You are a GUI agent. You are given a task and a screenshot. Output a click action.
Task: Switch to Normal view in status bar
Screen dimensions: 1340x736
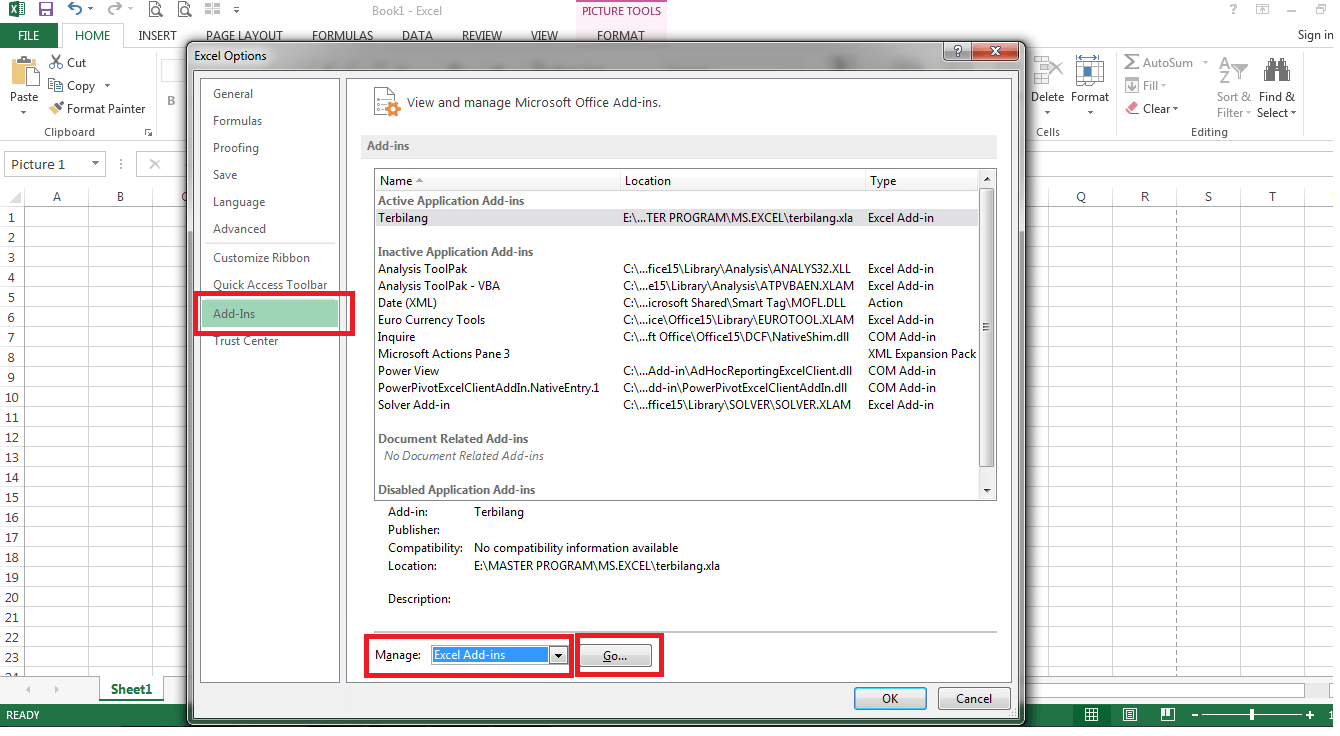click(x=1092, y=715)
